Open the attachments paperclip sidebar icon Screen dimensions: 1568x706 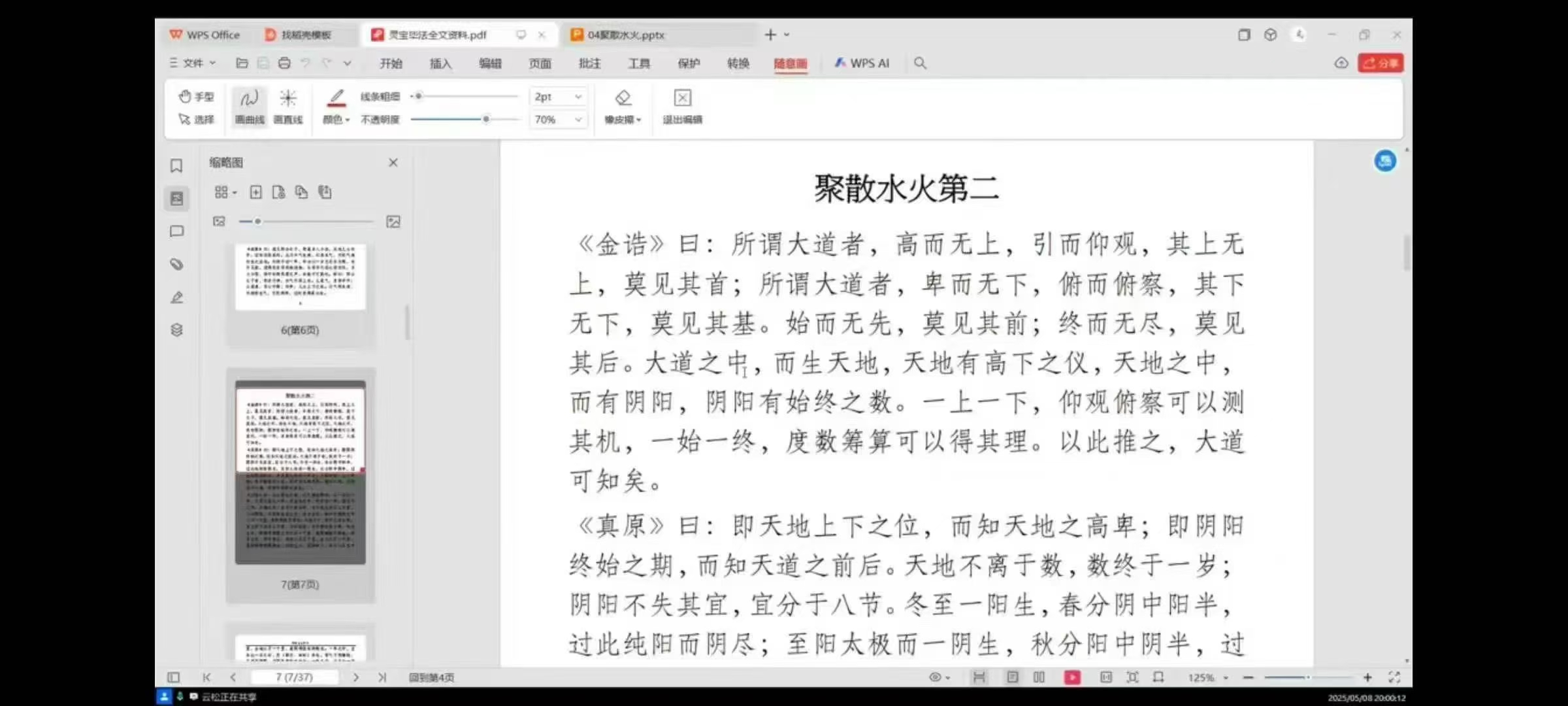pyautogui.click(x=176, y=264)
